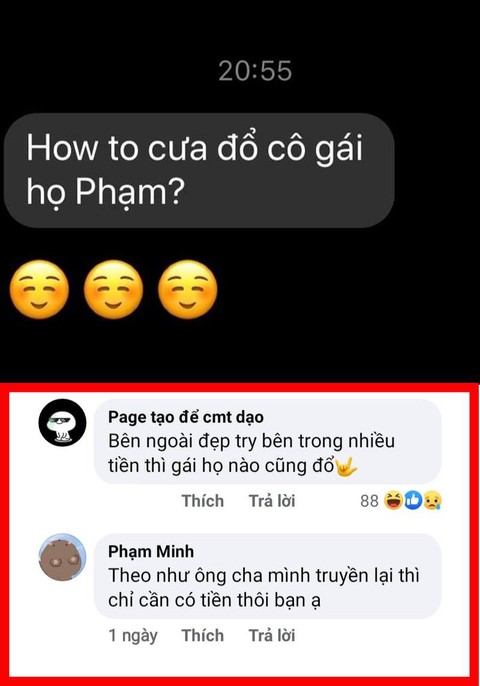Viewport: 480px width, 686px height.
Task: Click the crying Sad reaction icon
Action: tap(432, 500)
